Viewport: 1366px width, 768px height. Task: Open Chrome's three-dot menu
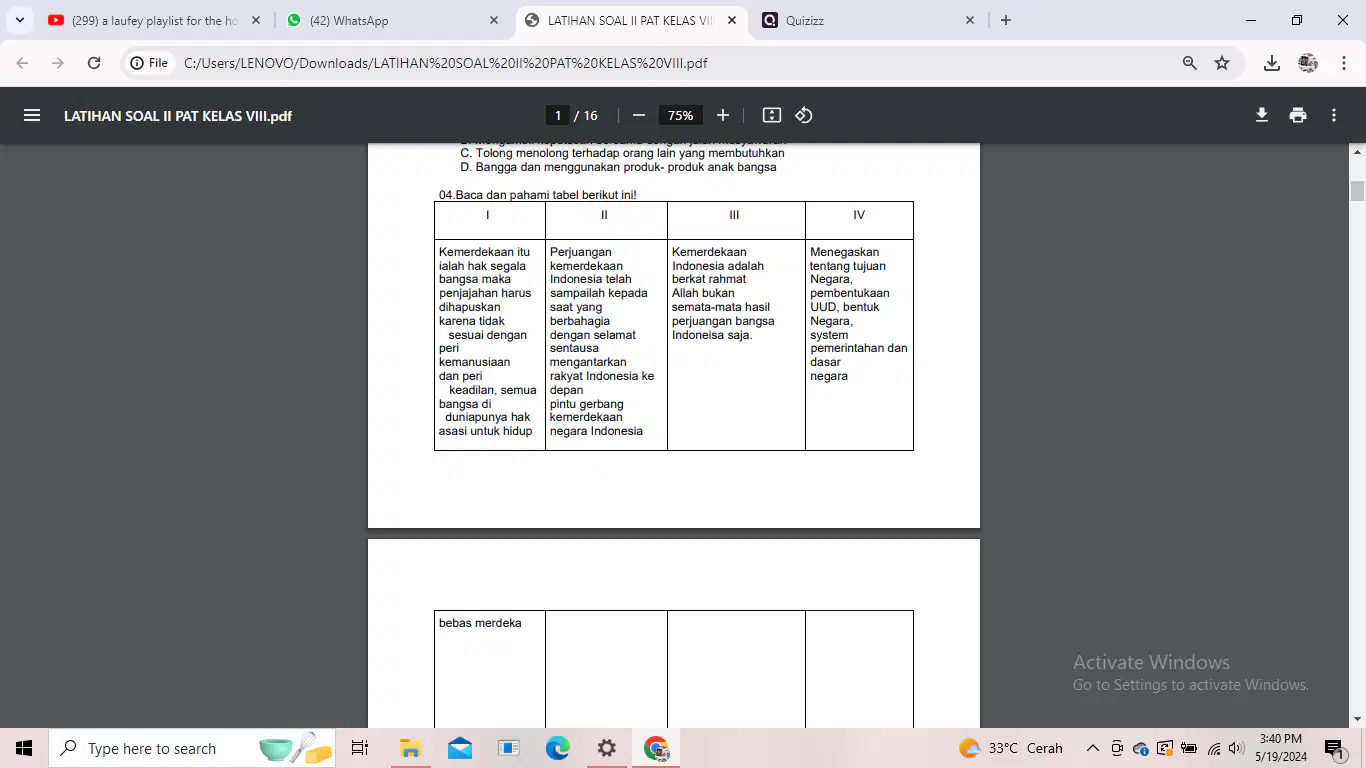point(1344,63)
